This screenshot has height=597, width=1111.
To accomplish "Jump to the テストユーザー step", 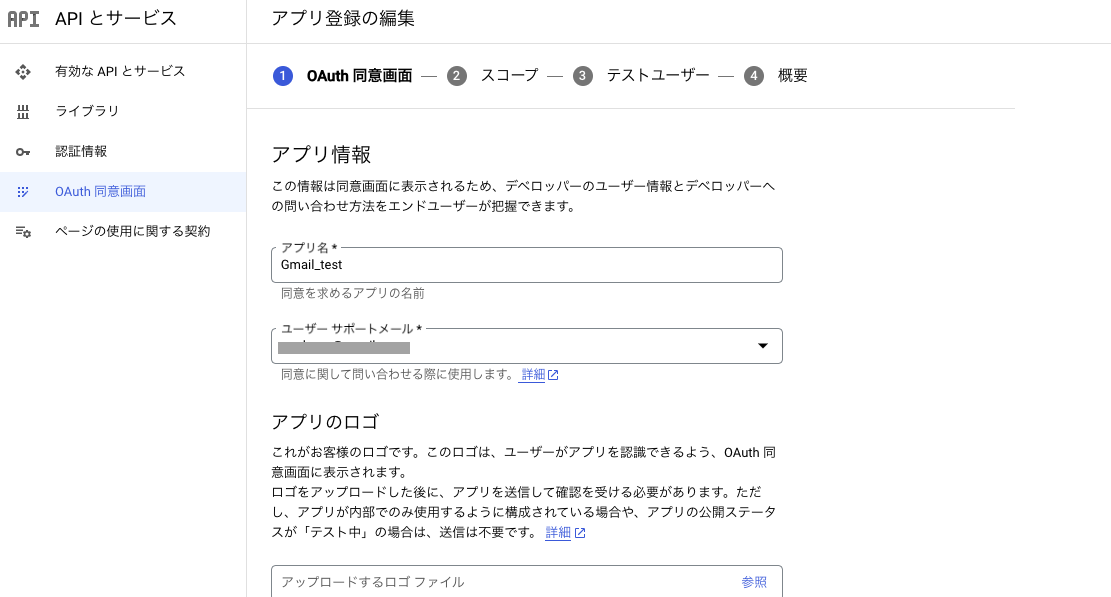I will pos(658,75).
